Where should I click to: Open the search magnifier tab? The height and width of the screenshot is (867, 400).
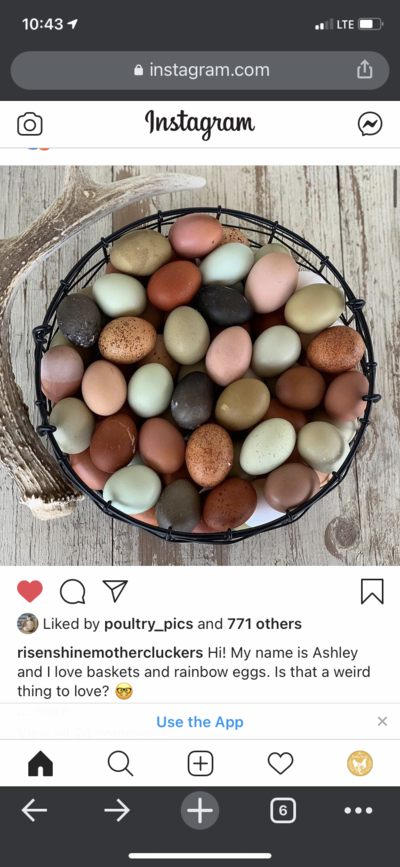click(x=120, y=764)
